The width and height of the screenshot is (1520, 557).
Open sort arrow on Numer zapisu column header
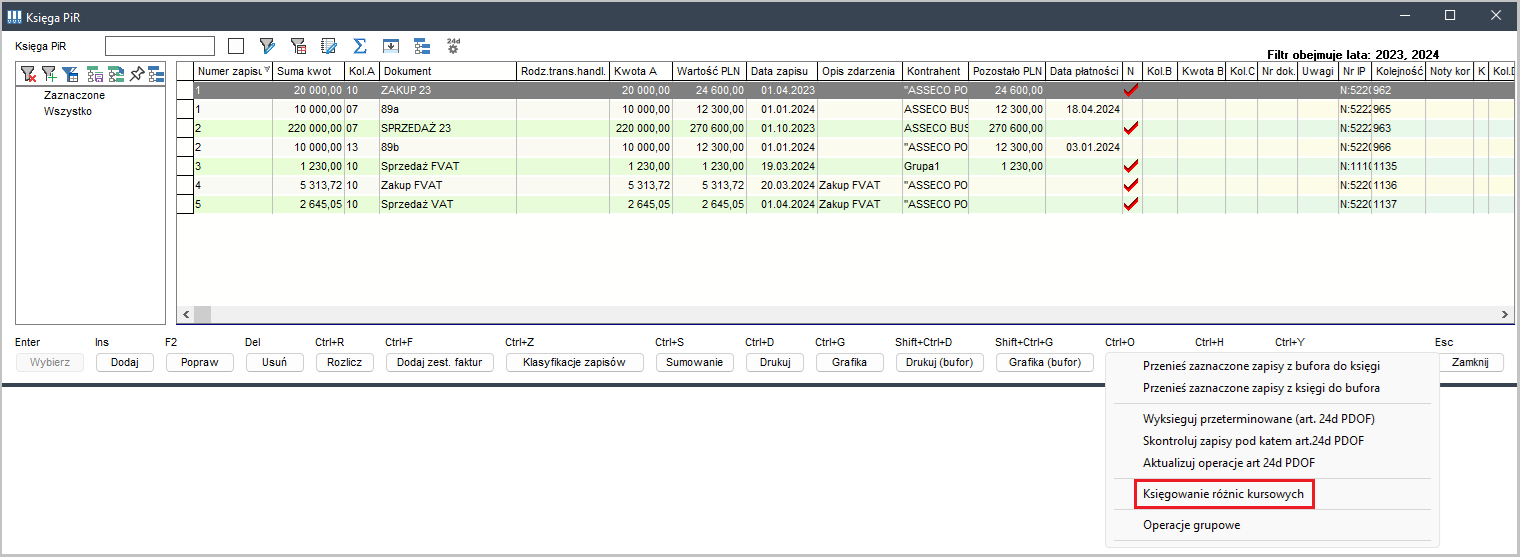[267, 71]
